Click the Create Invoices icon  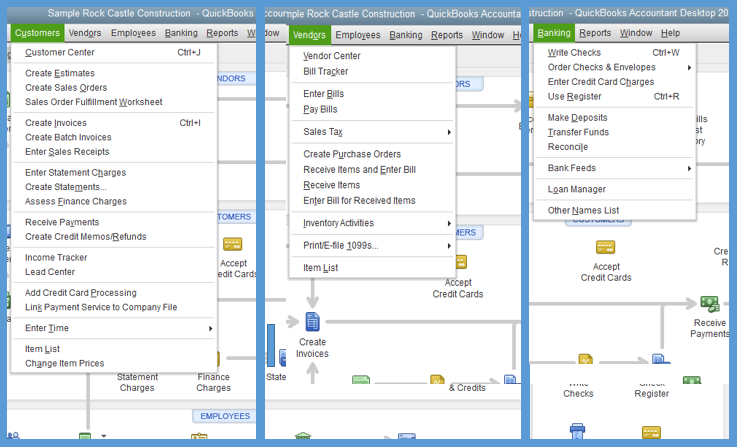[x=313, y=322]
